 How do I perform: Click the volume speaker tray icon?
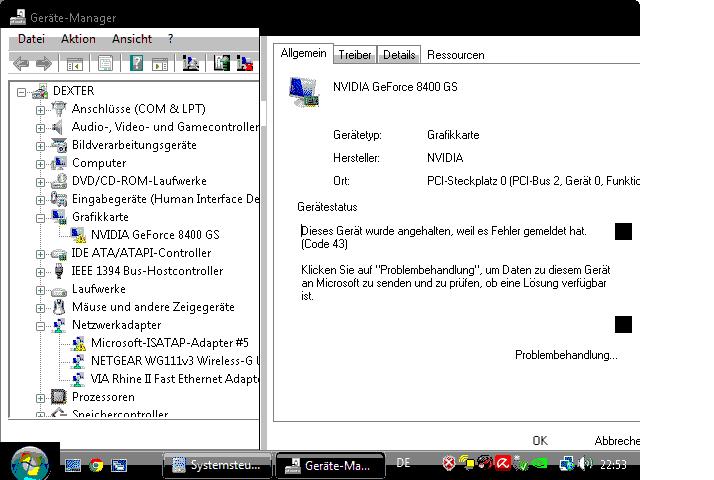click(585, 464)
